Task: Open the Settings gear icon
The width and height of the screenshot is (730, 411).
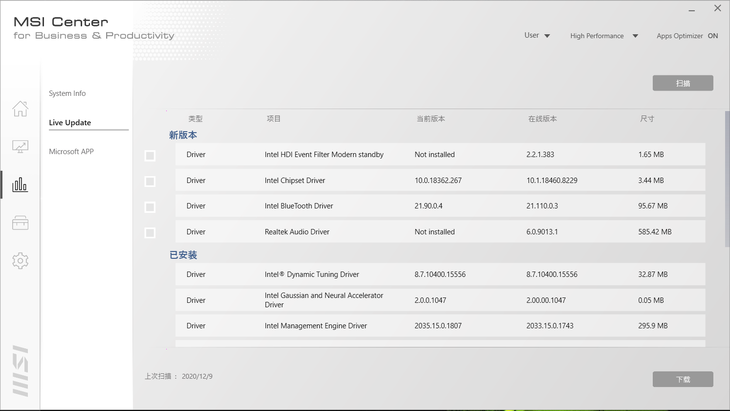Action: click(x=20, y=261)
